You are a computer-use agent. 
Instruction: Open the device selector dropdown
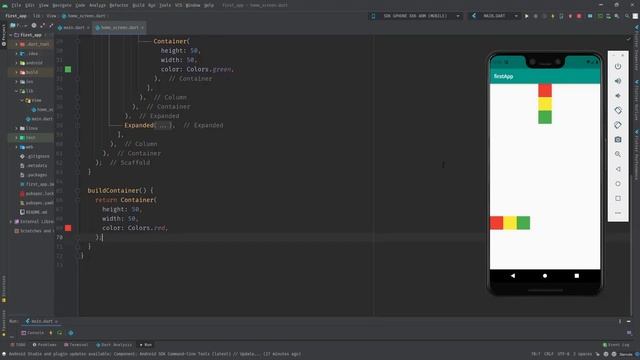point(416,16)
